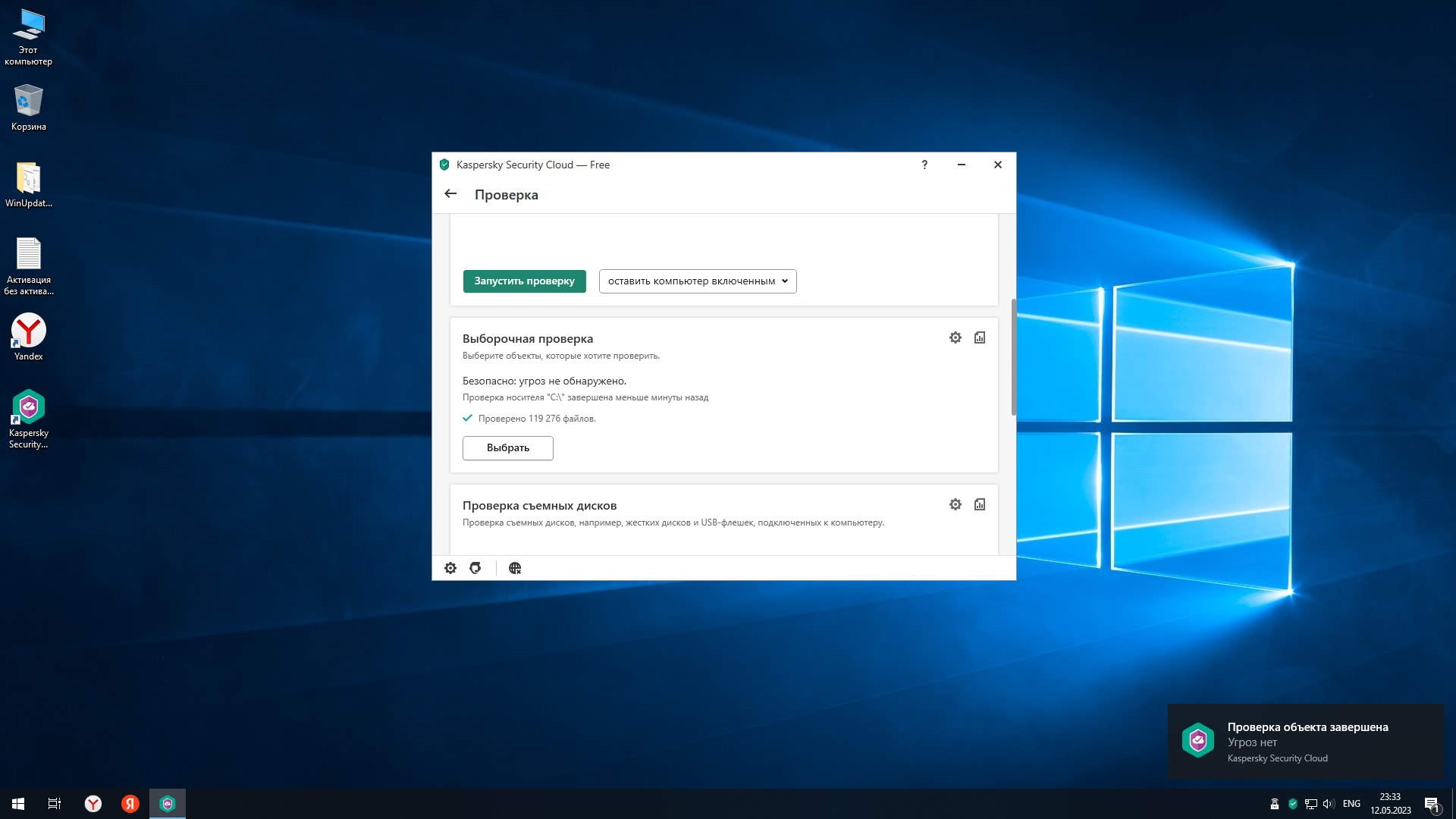
Task: Open the action center notification icon
Action: tap(1432, 804)
